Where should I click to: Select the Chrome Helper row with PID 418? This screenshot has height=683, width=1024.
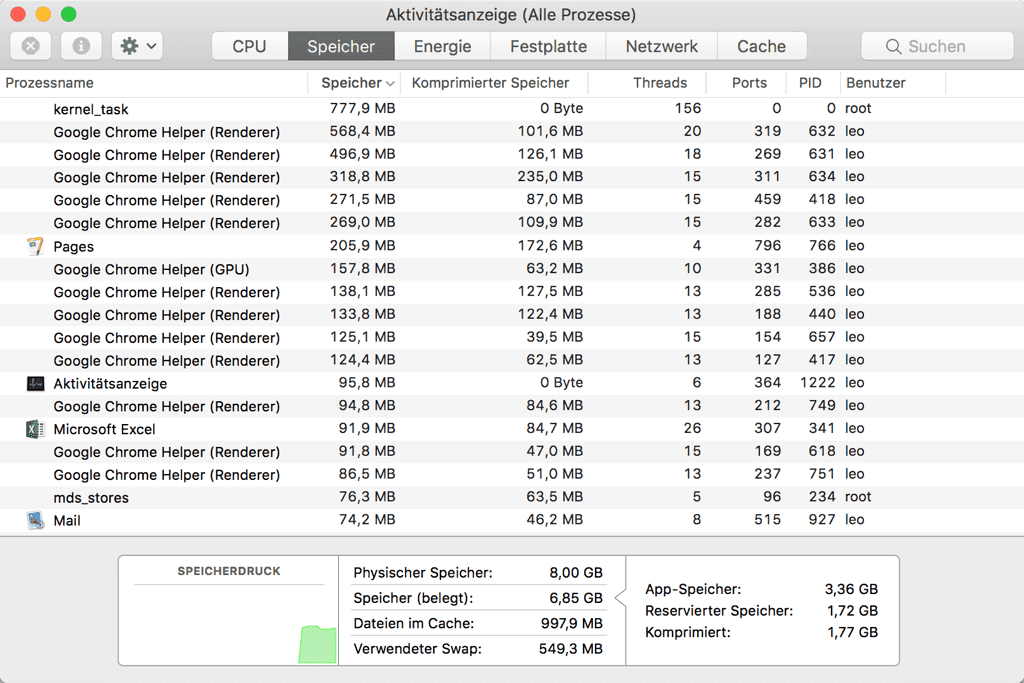tap(512, 200)
